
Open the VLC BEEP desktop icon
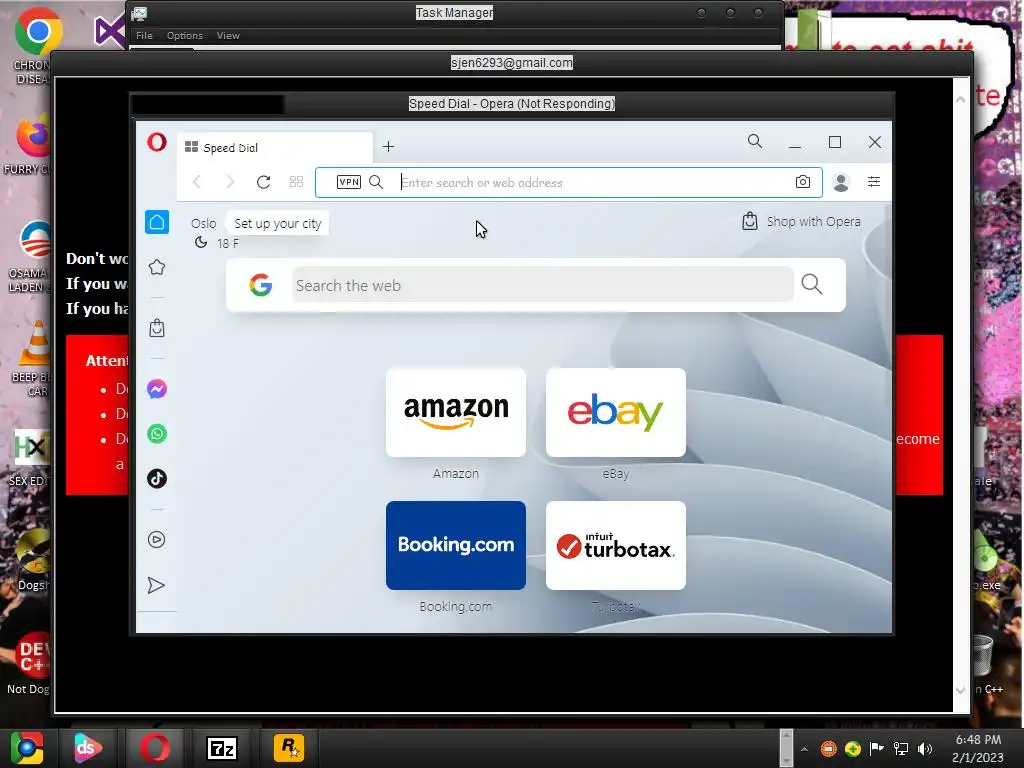click(x=34, y=359)
